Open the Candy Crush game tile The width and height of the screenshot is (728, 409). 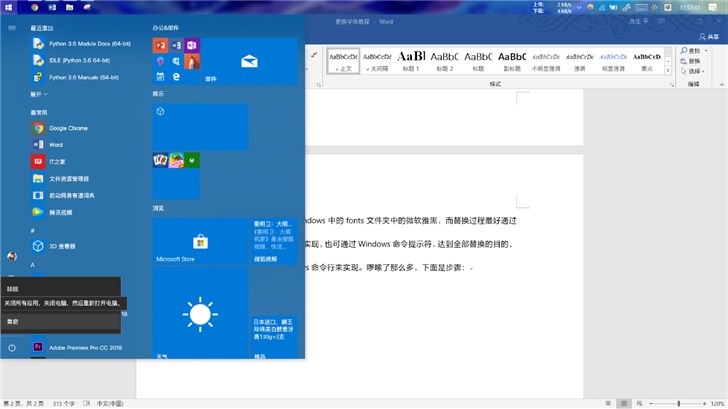(176, 160)
